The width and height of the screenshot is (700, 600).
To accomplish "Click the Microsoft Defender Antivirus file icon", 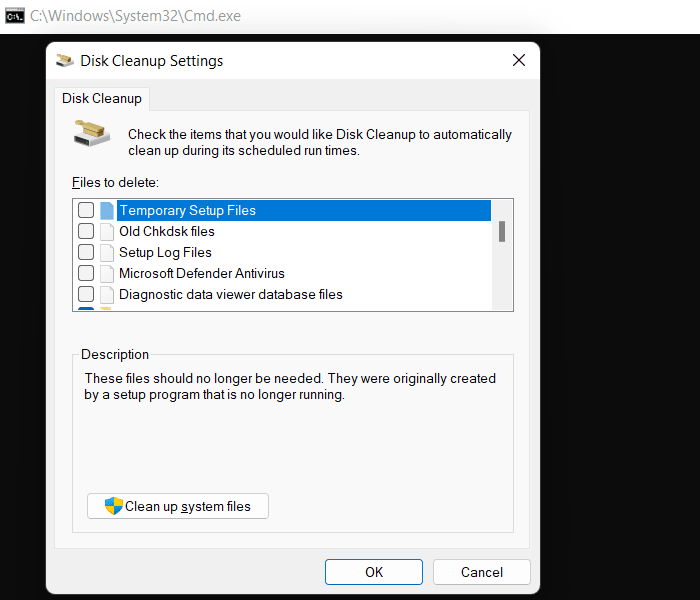I will (x=107, y=274).
